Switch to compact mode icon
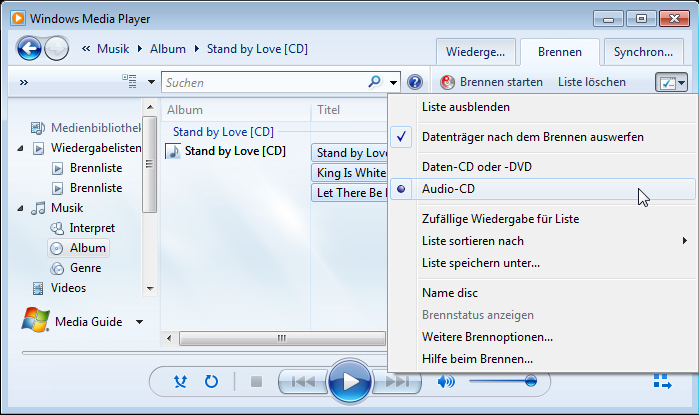Viewport: 699px width, 415px height. click(x=662, y=382)
